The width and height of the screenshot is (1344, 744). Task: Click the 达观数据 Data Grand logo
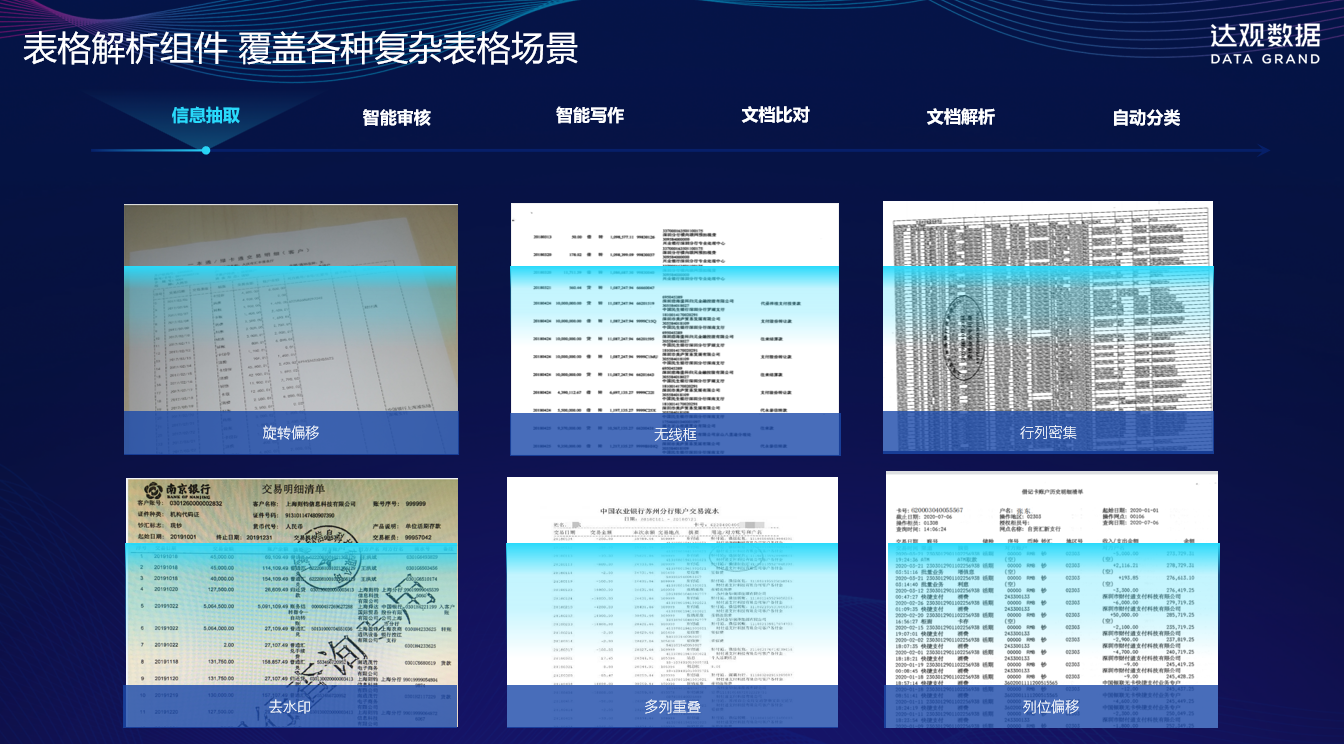(1264, 44)
